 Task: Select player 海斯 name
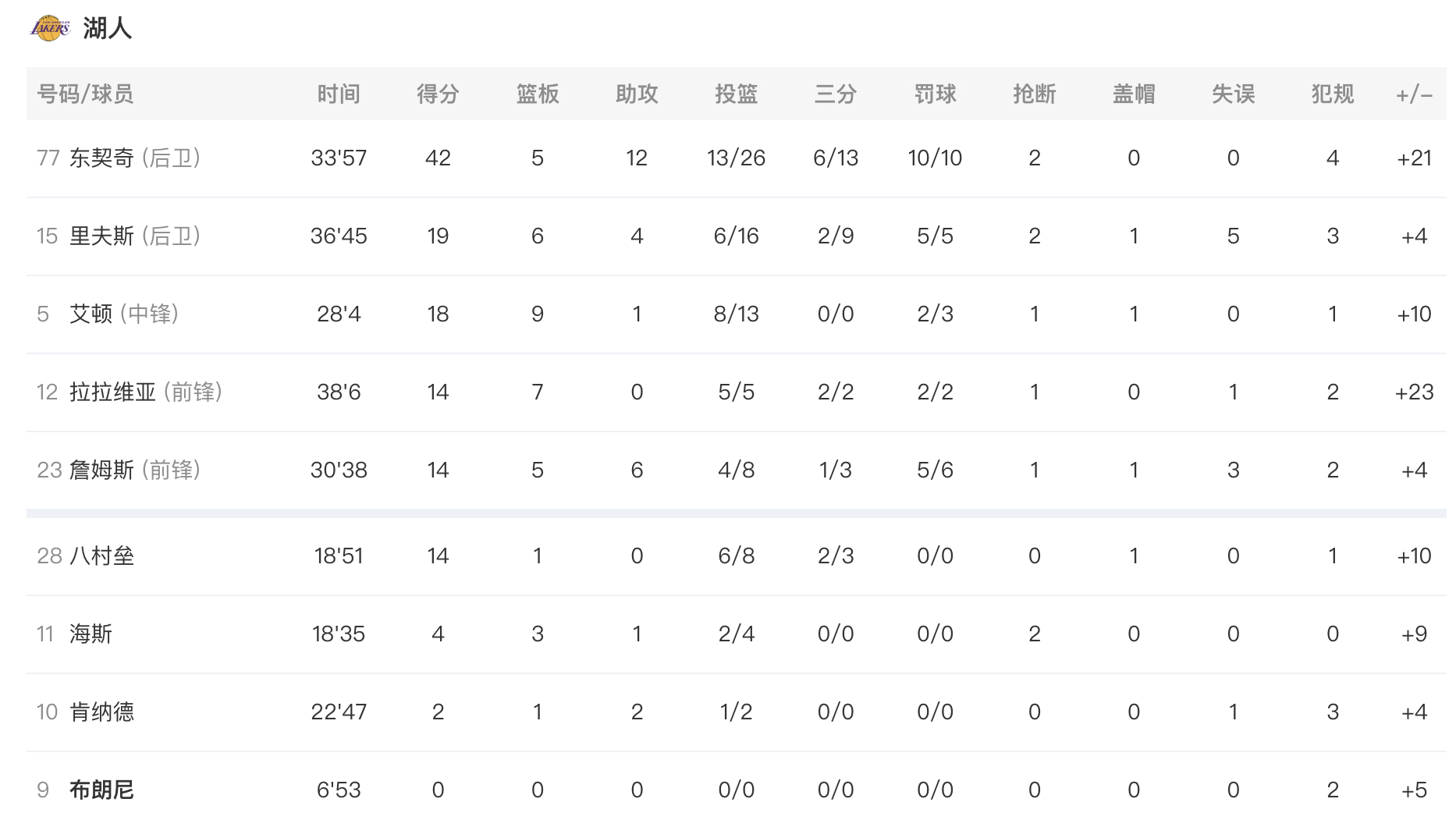click(91, 634)
